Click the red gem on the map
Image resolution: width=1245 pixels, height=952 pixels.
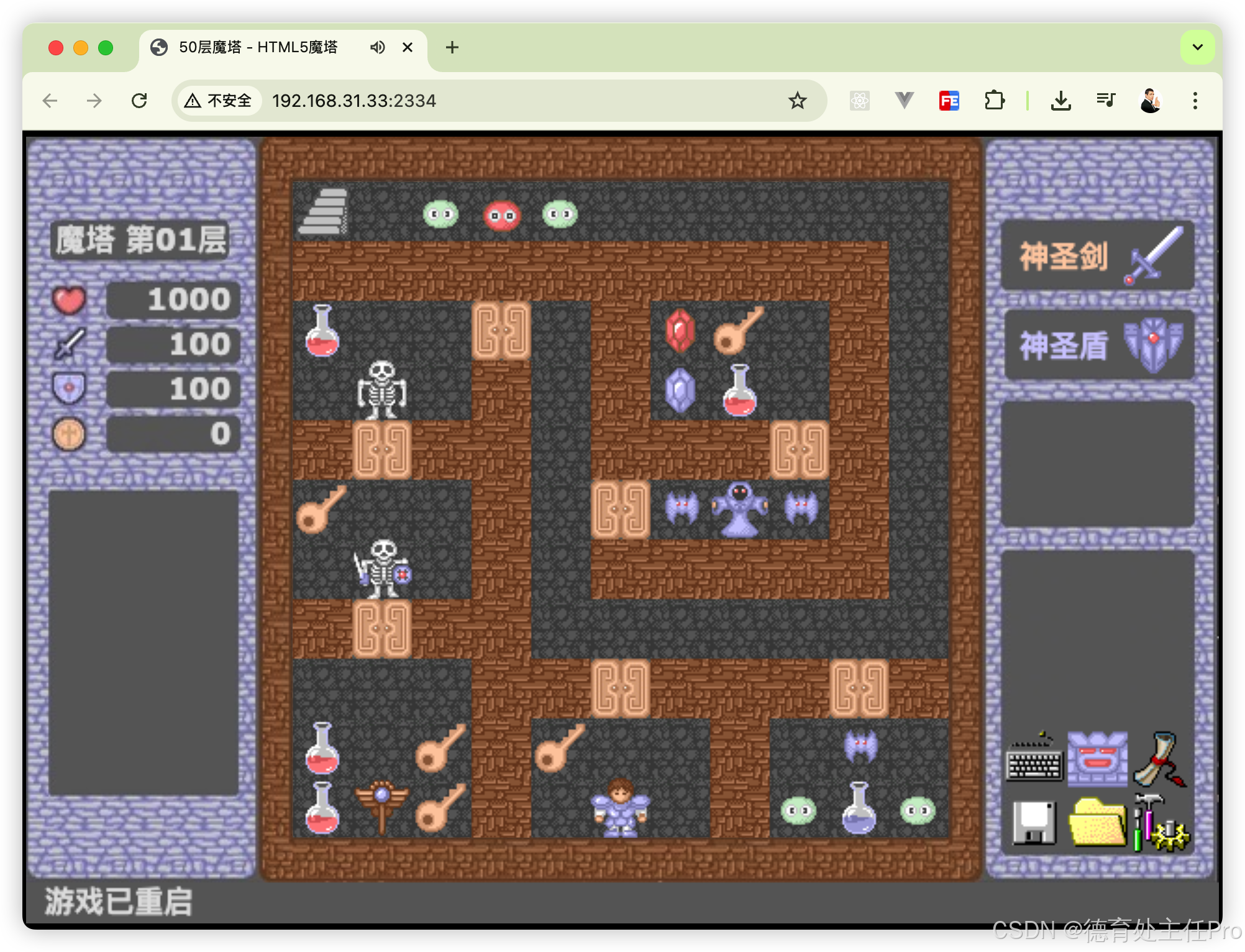[x=680, y=331]
